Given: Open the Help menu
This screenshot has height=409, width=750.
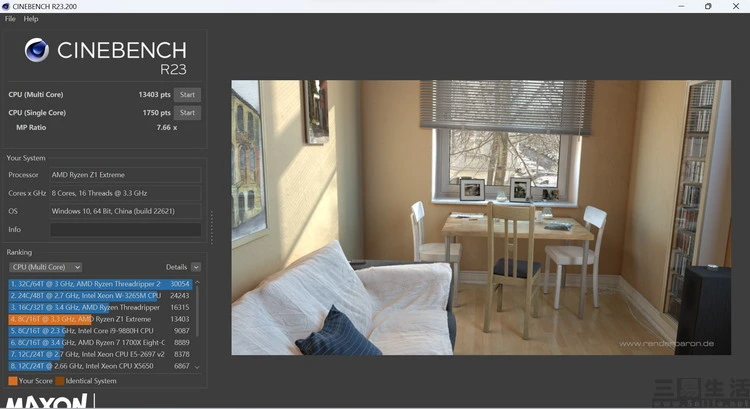Looking at the screenshot, I should 31,19.
